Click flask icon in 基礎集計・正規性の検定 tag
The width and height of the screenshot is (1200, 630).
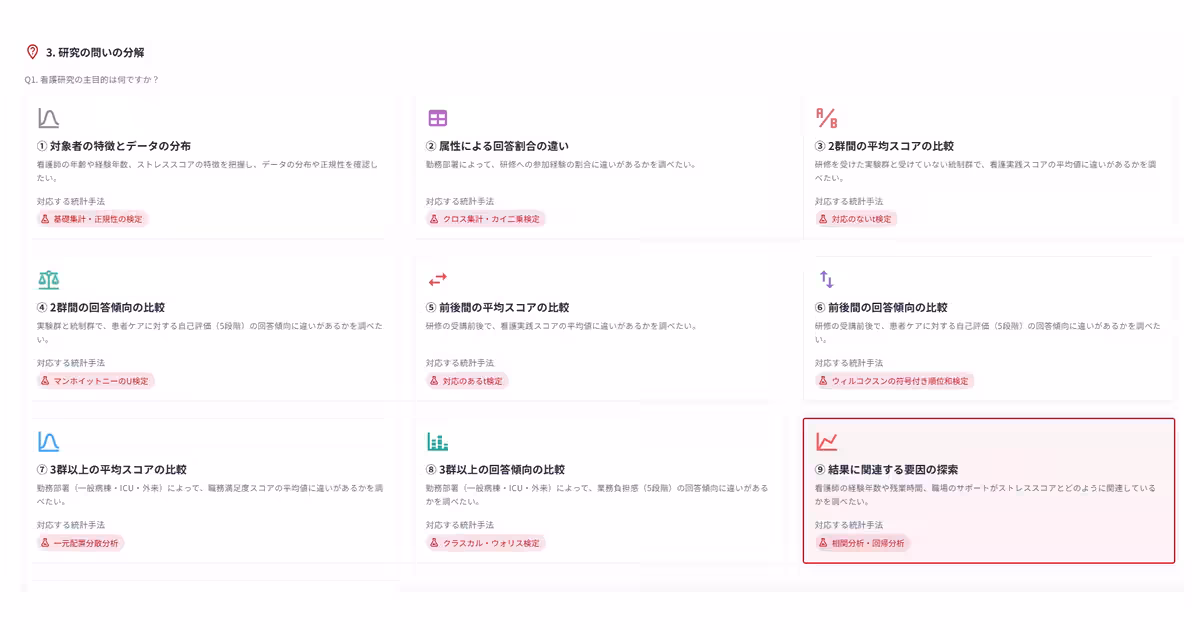pyautogui.click(x=45, y=219)
